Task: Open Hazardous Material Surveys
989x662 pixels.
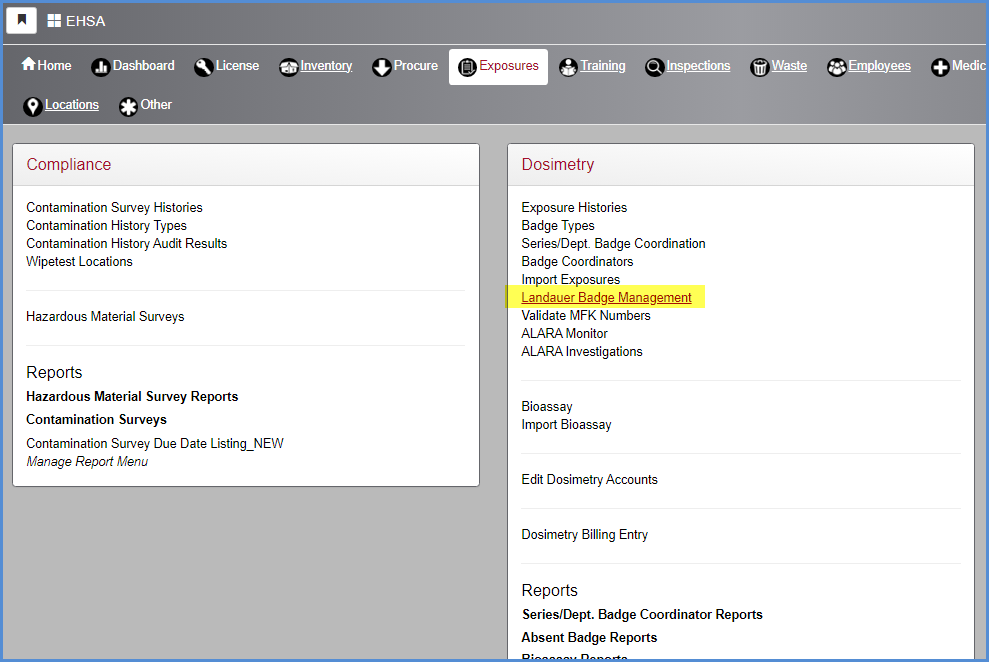Action: click(x=105, y=316)
